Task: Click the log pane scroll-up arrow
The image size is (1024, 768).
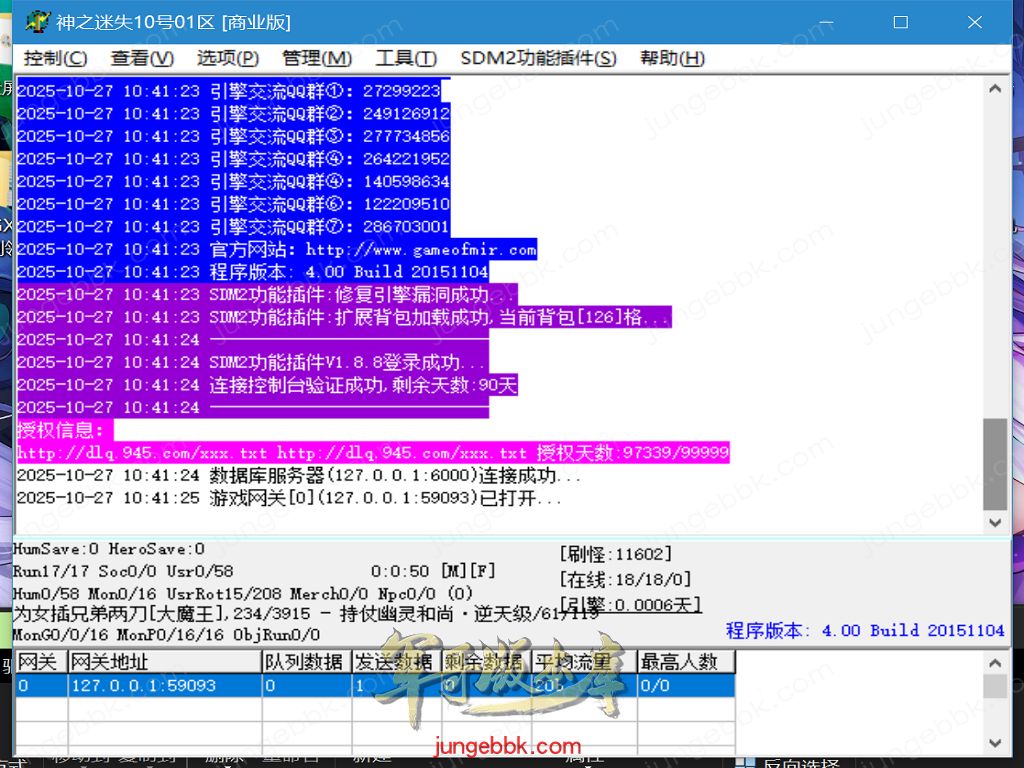Action: point(995,88)
